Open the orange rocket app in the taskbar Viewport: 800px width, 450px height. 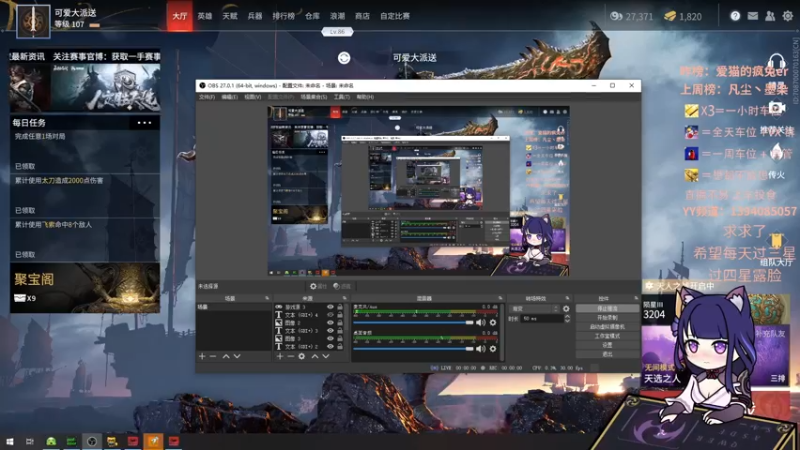tap(153, 441)
